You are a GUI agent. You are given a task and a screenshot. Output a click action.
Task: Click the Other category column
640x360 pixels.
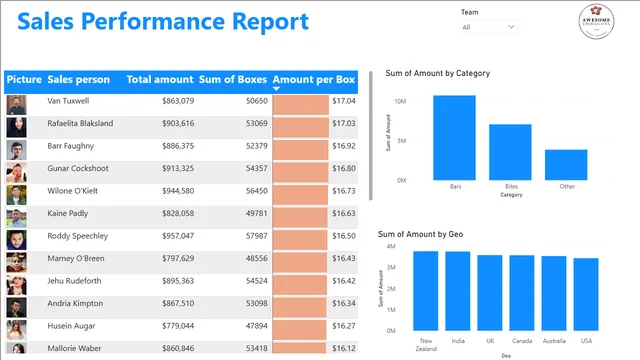tap(566, 164)
